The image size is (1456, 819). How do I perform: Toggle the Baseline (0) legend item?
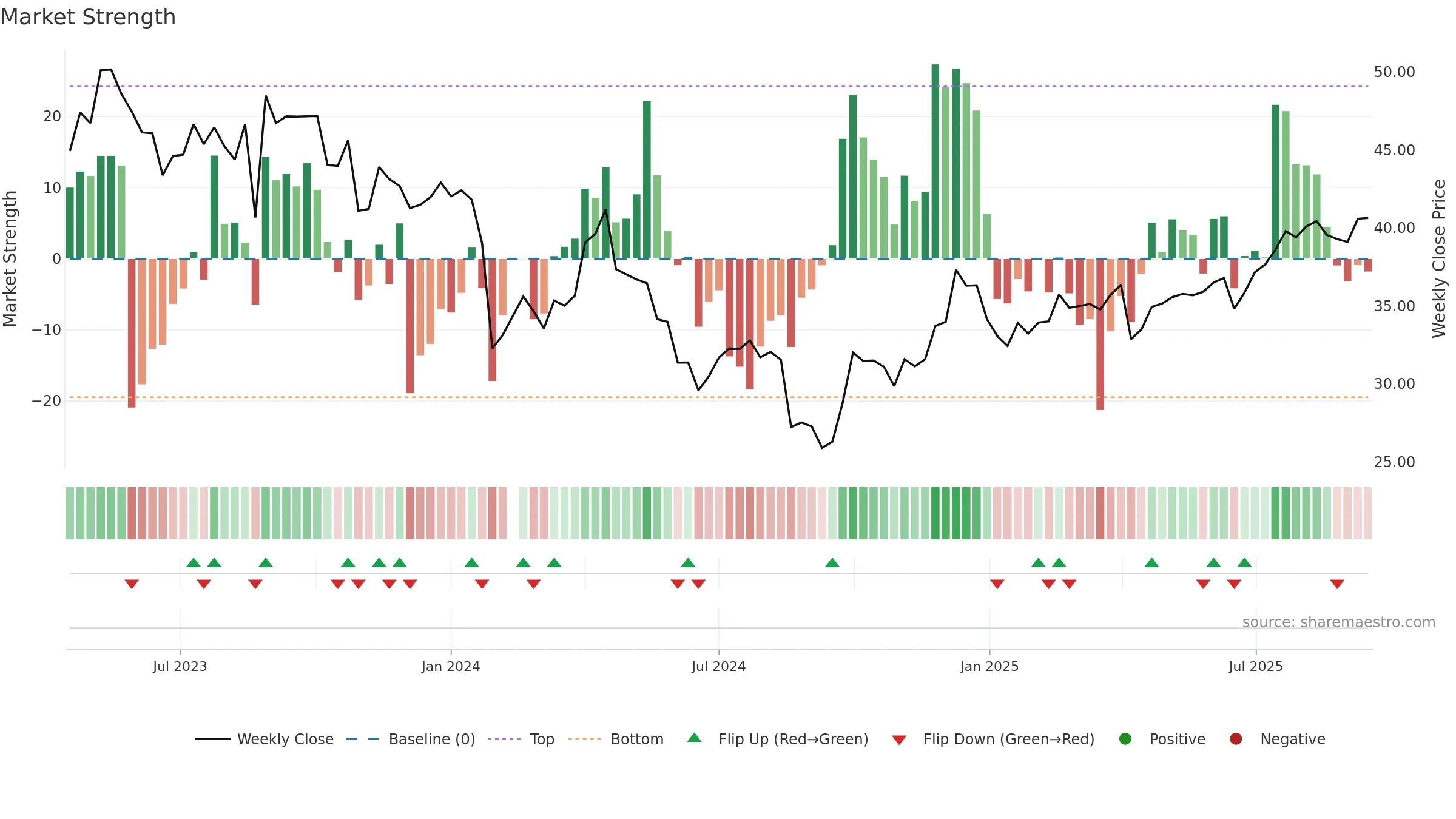[411, 739]
